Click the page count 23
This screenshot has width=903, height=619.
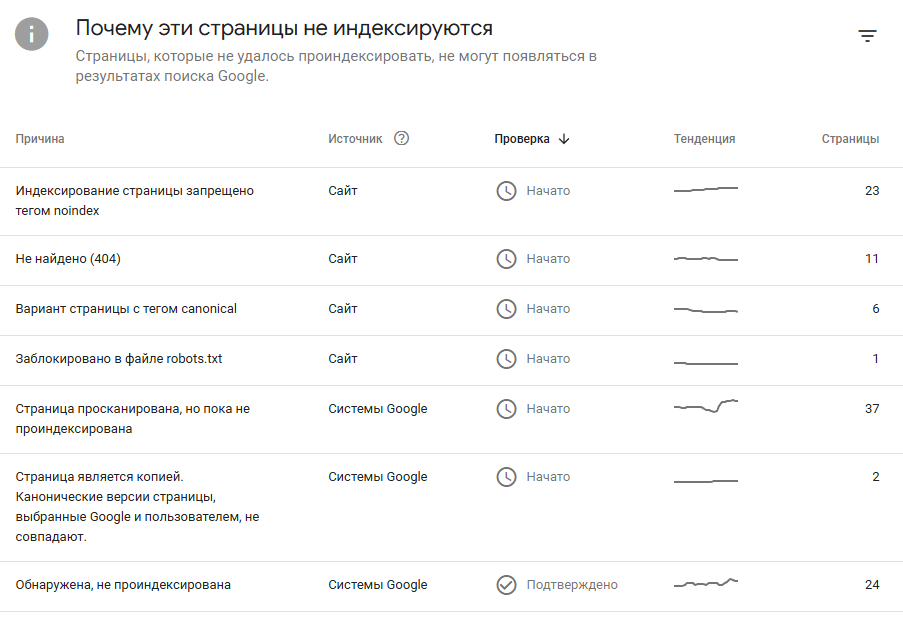[872, 191]
